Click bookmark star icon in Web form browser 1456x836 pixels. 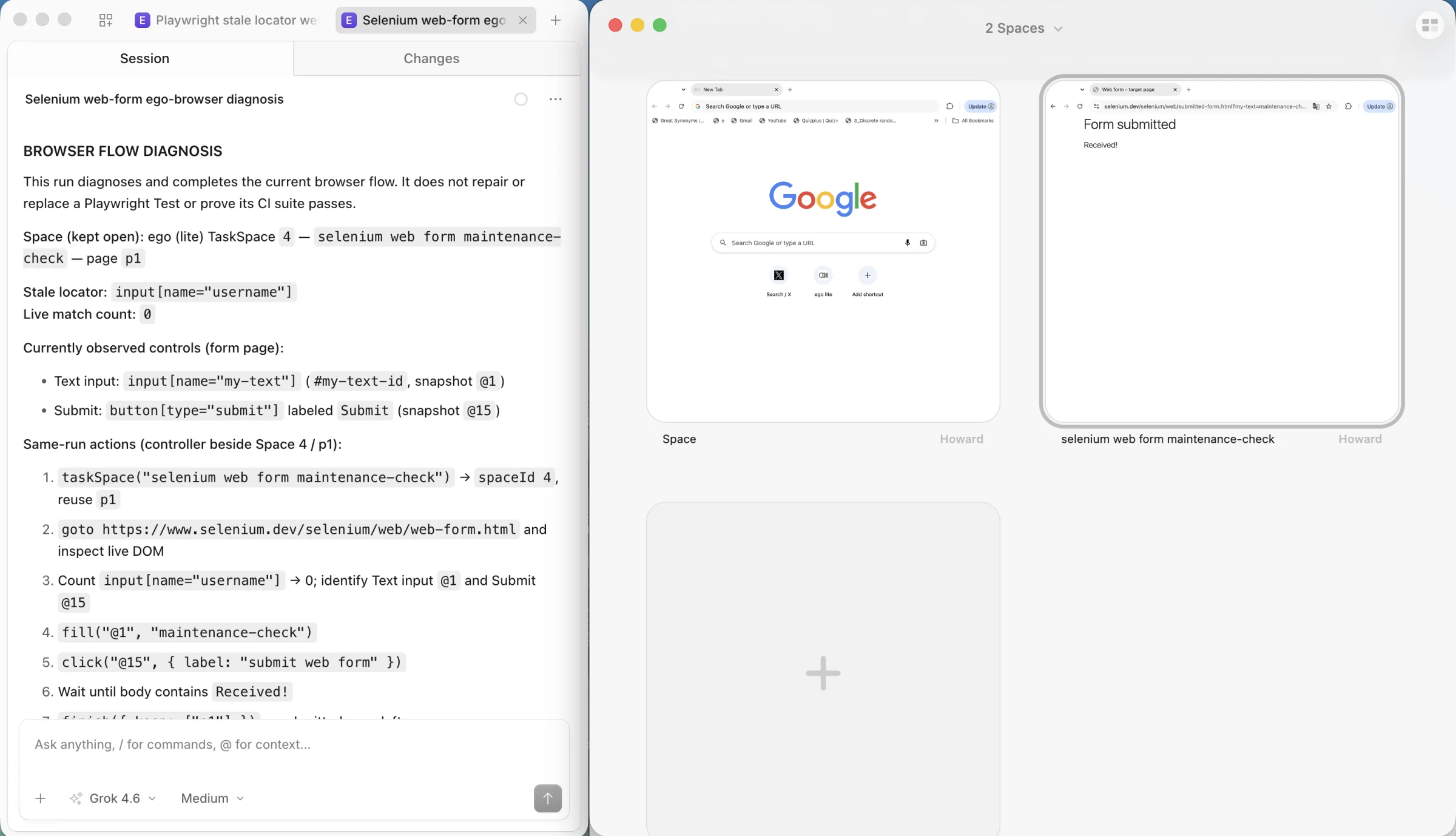tap(1329, 106)
